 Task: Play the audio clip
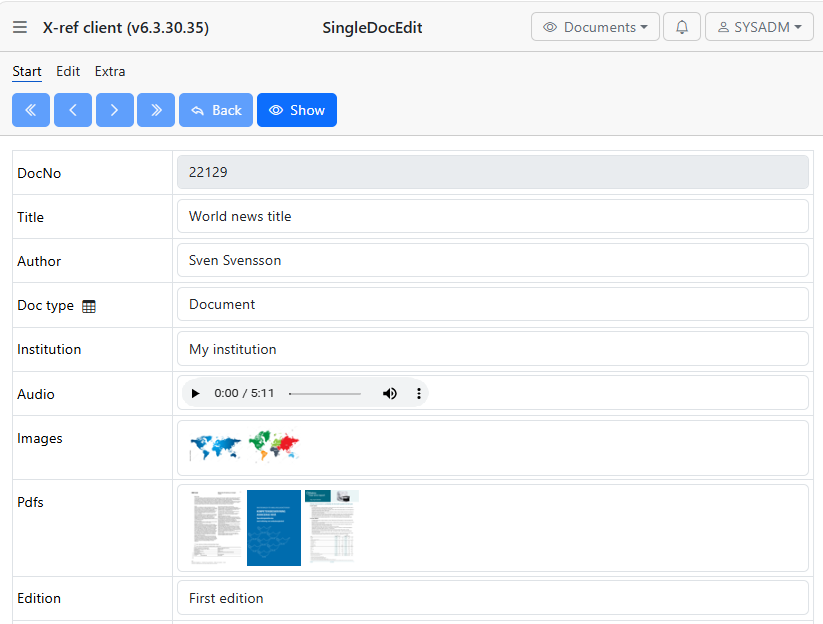[x=196, y=393]
